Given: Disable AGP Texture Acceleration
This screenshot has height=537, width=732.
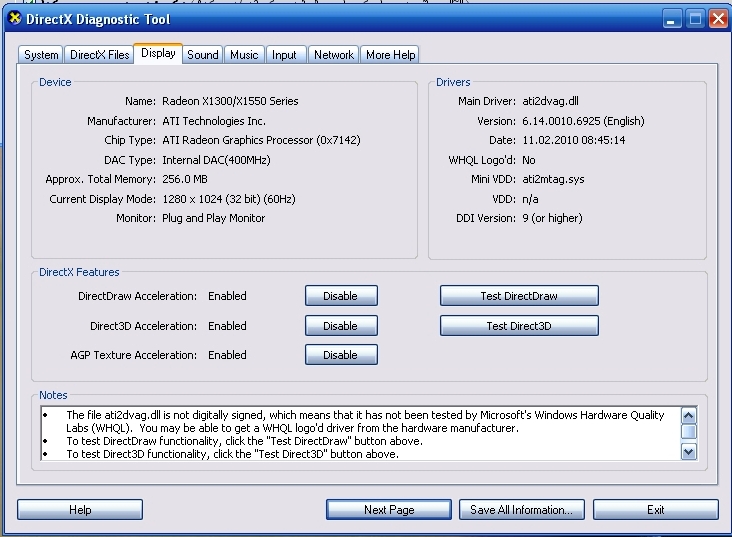Looking at the screenshot, I should pos(340,355).
